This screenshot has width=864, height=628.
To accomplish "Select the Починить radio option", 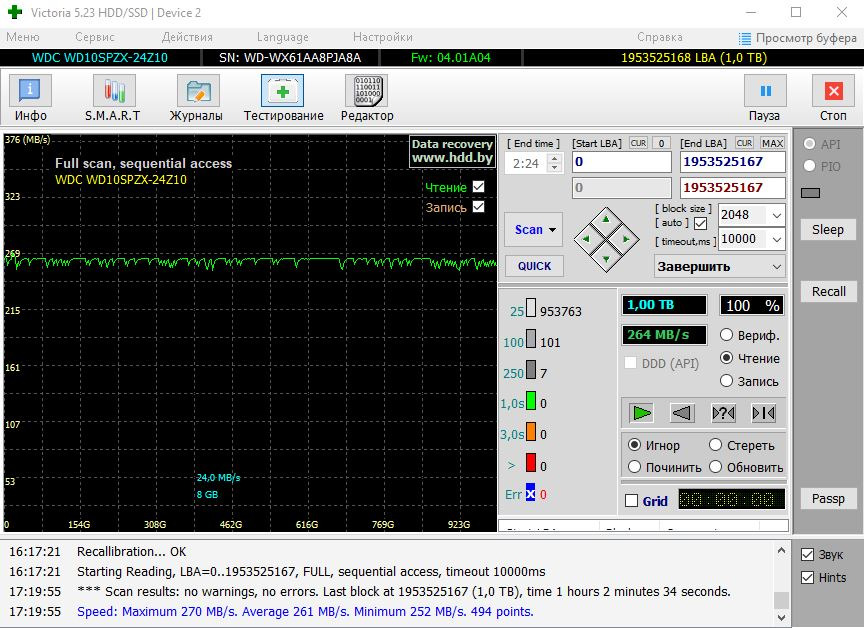I will [635, 467].
